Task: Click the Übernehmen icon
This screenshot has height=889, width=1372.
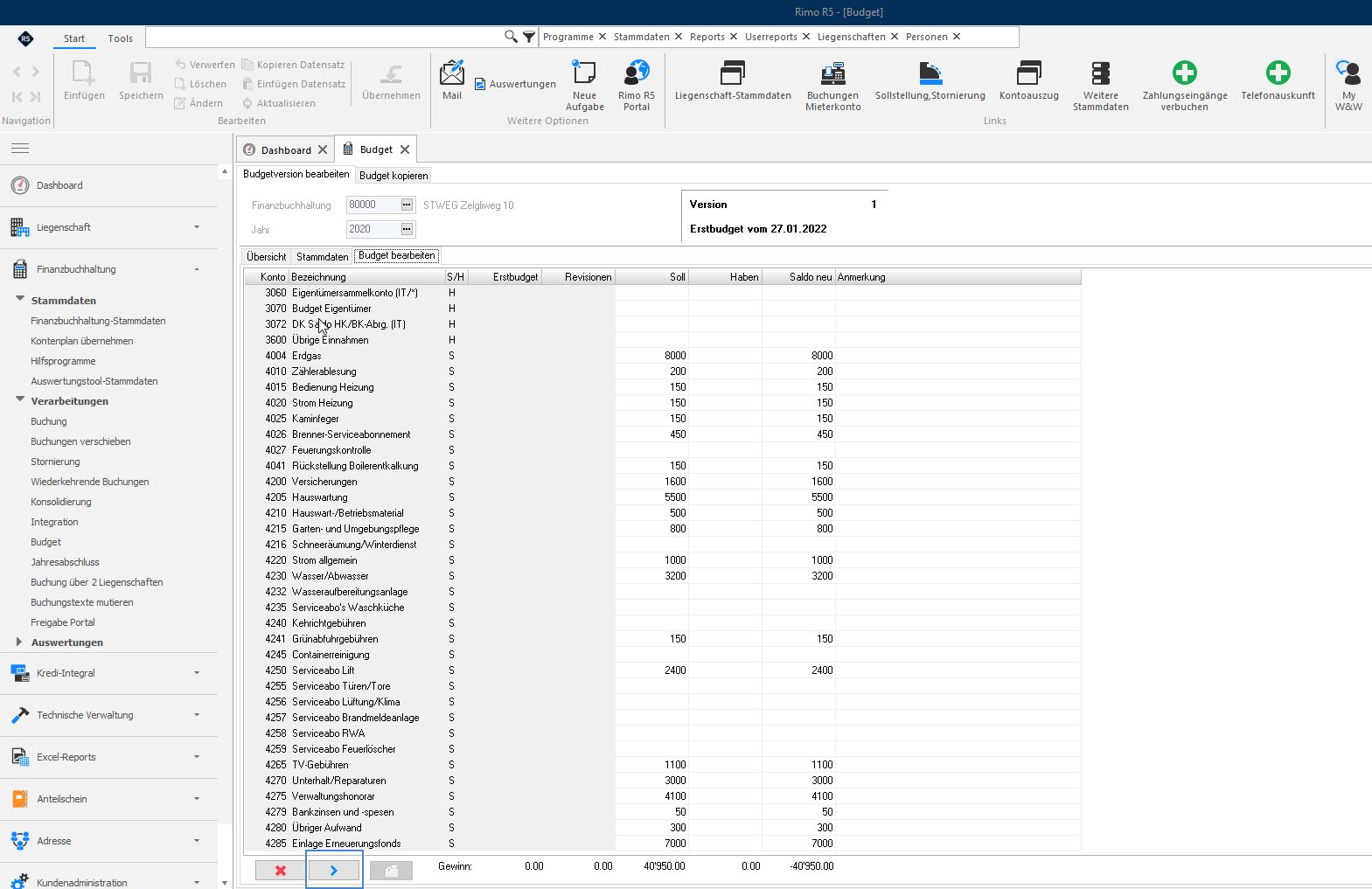Action: (x=391, y=80)
